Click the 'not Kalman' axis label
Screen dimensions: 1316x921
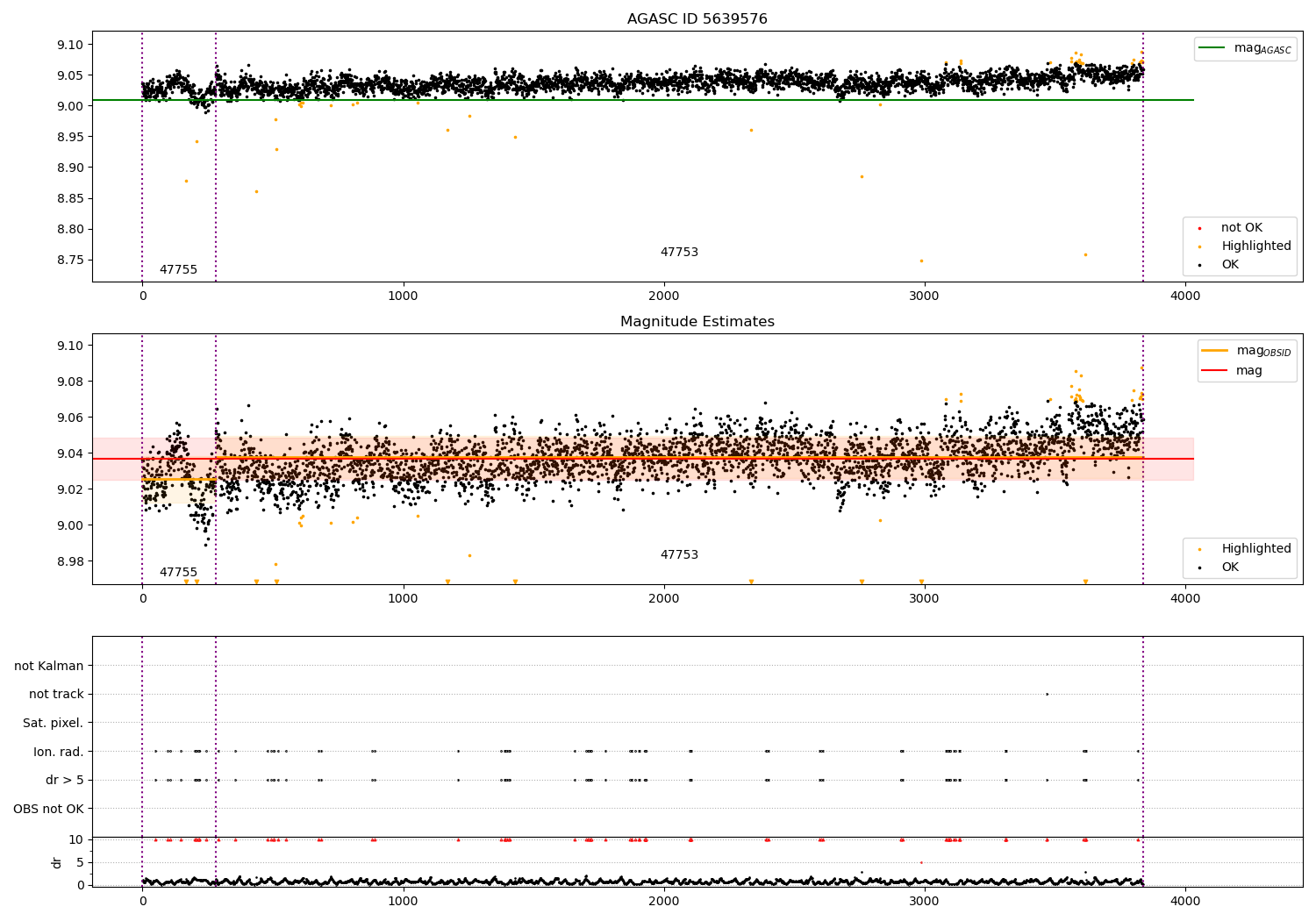(49, 667)
